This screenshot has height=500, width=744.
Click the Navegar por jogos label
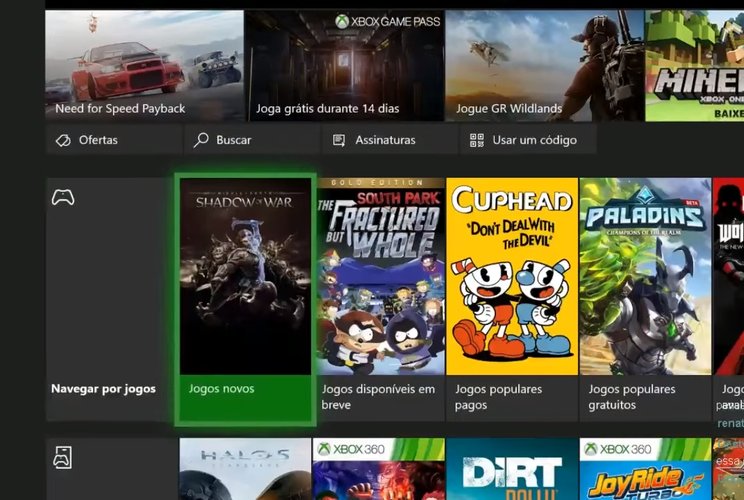tap(103, 389)
